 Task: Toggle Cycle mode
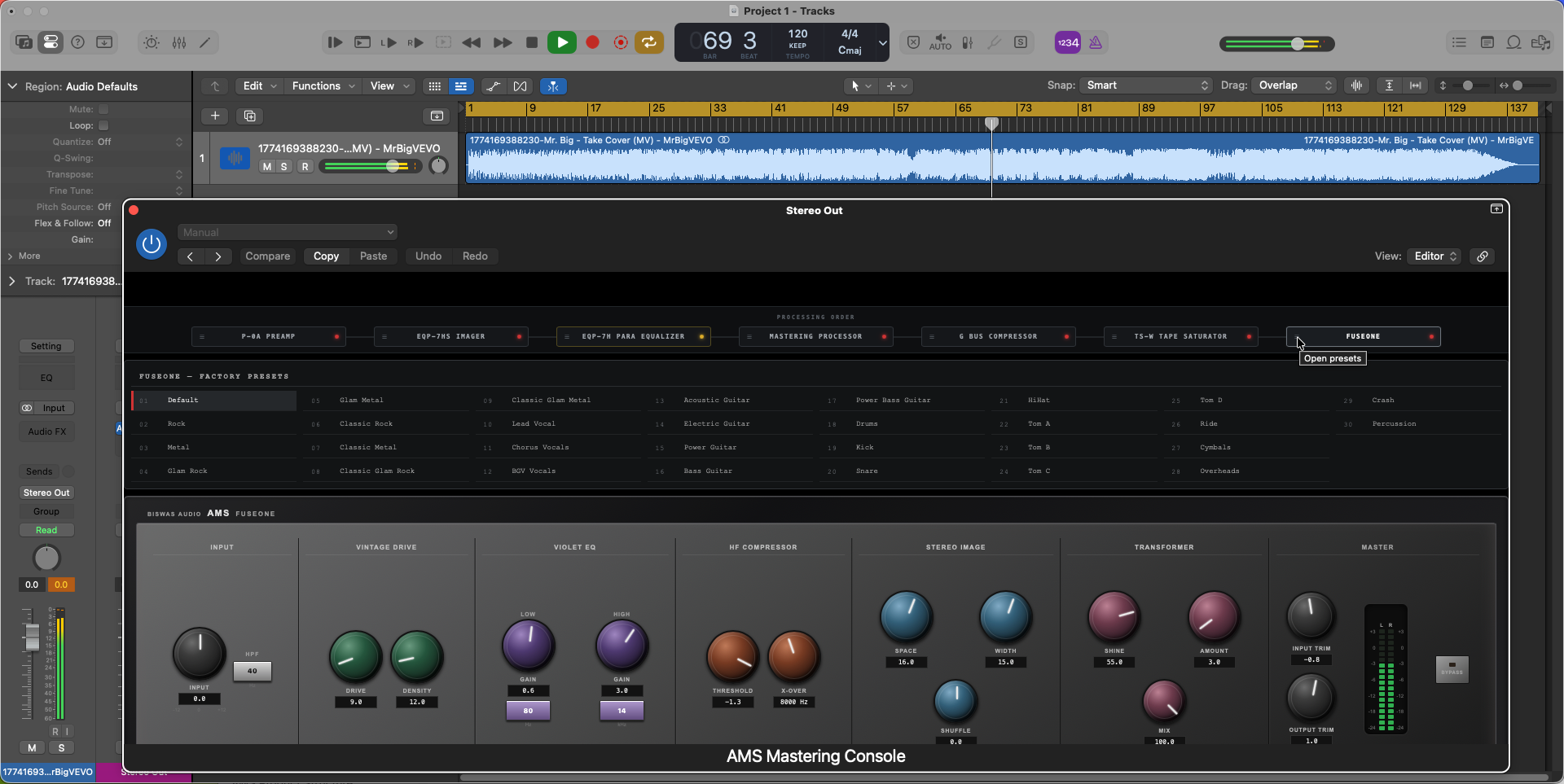pos(649,42)
